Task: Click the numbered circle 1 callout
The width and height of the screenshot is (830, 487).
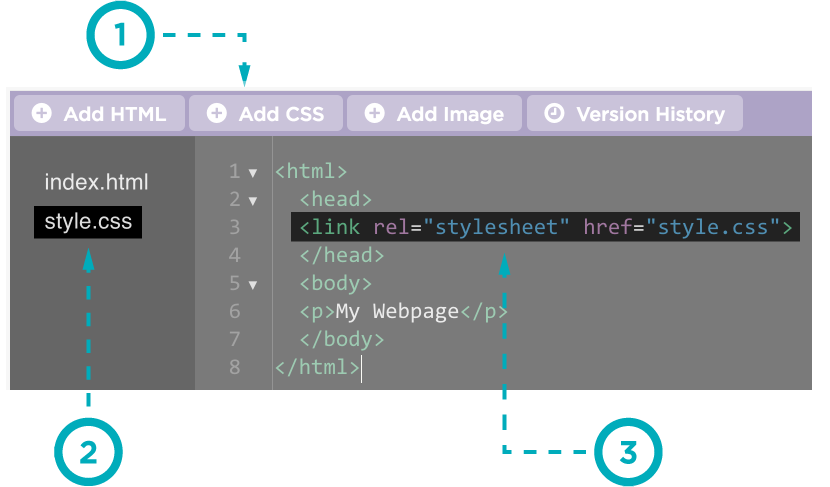Action: pyautogui.click(x=119, y=36)
